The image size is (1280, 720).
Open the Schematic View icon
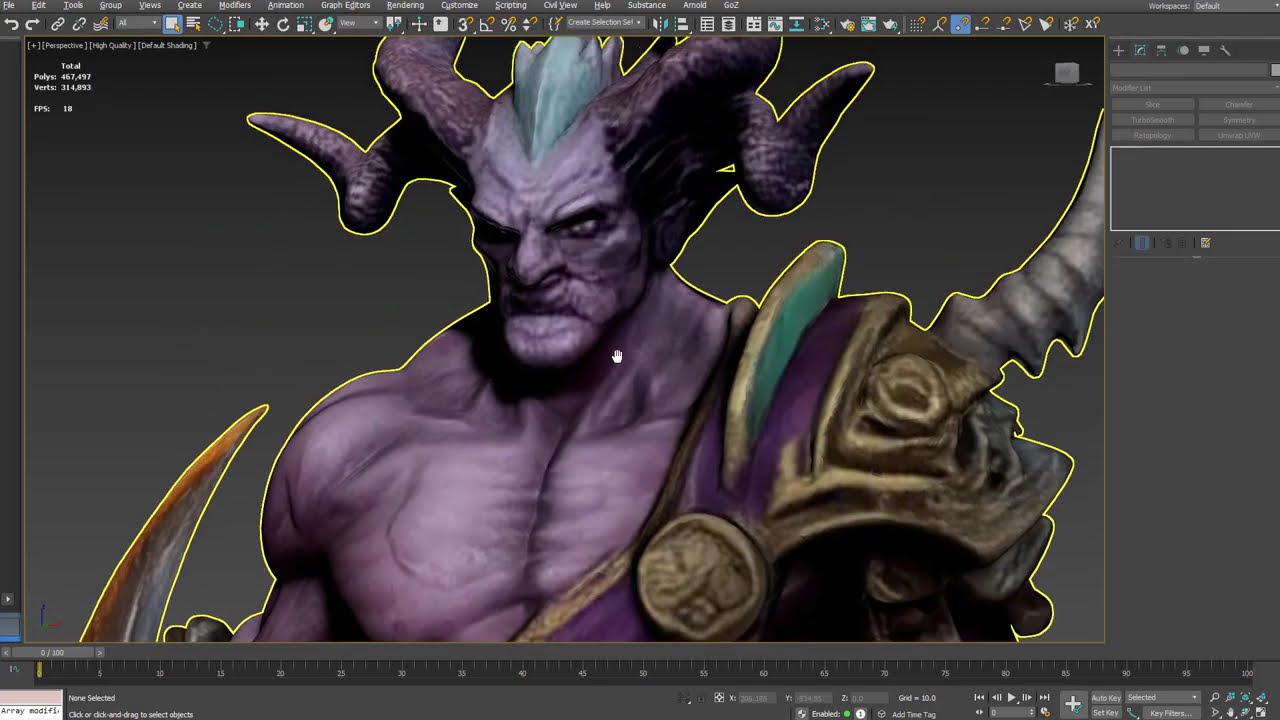click(x=797, y=24)
